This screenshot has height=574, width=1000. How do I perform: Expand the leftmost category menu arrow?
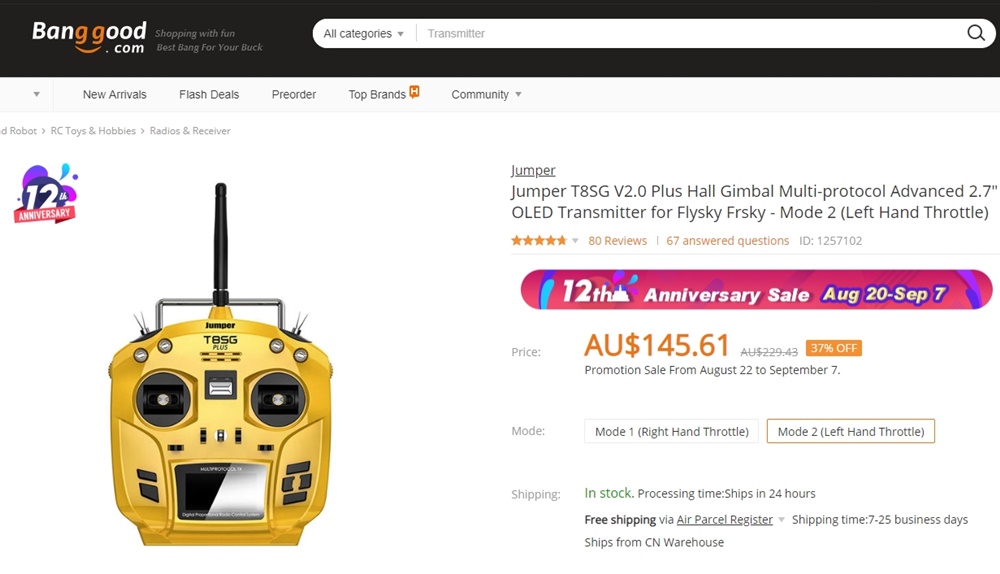[36, 94]
